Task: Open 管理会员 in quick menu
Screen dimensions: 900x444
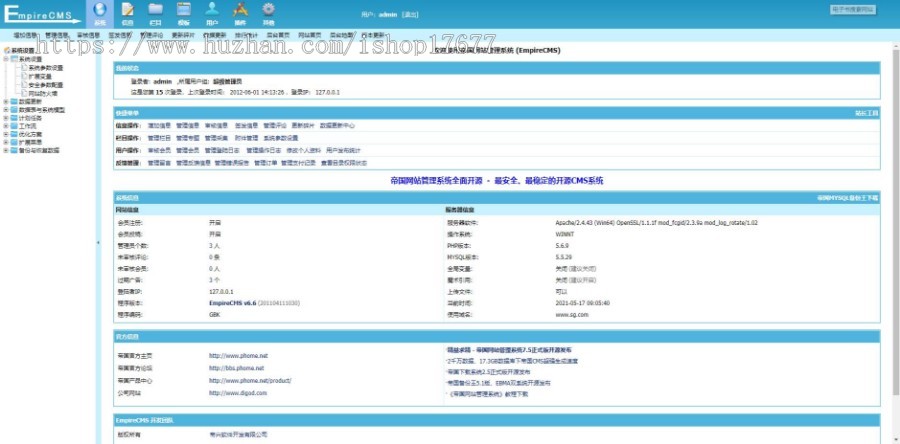Action: [x=188, y=150]
